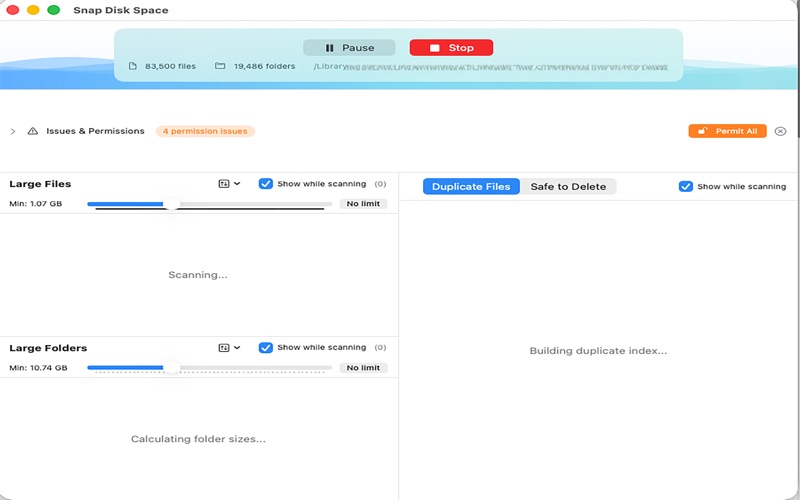
Task: Stop the running scan
Action: [451, 47]
